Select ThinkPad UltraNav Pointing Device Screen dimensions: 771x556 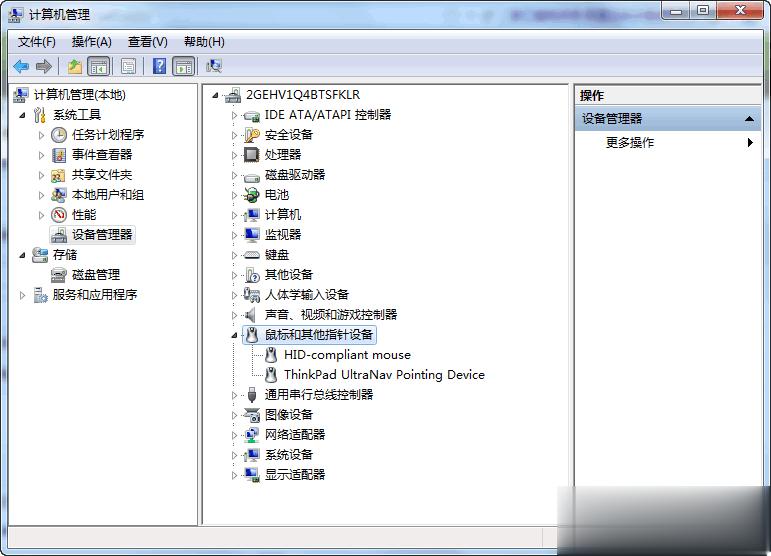coord(385,375)
